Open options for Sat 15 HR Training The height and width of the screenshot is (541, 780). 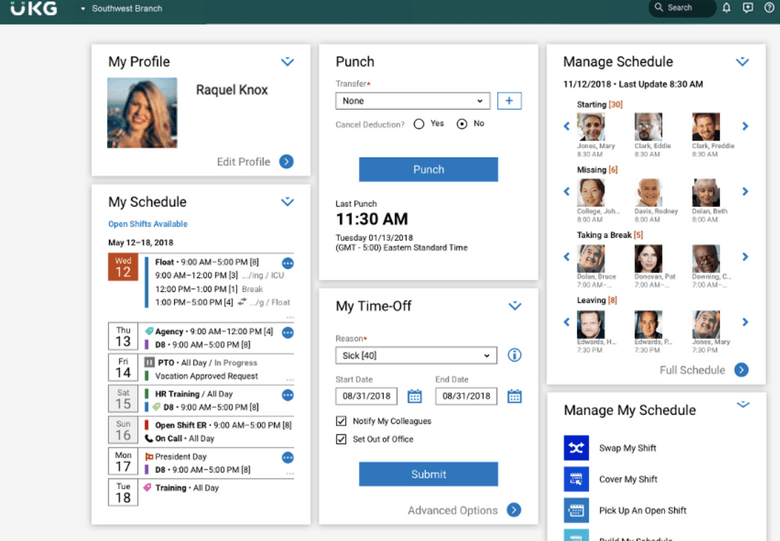[288, 395]
